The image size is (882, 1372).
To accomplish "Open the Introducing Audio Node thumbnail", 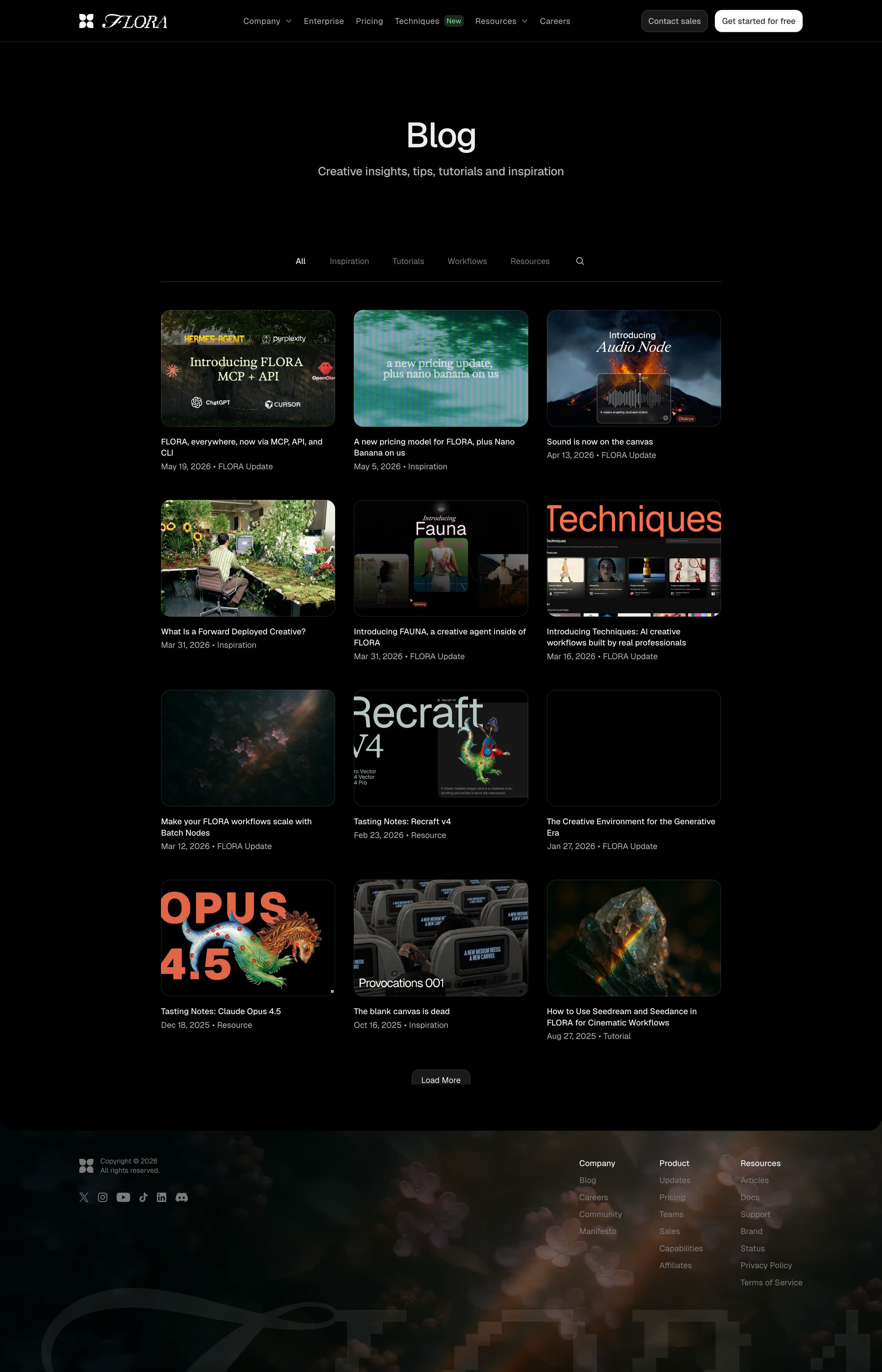I will point(634,368).
